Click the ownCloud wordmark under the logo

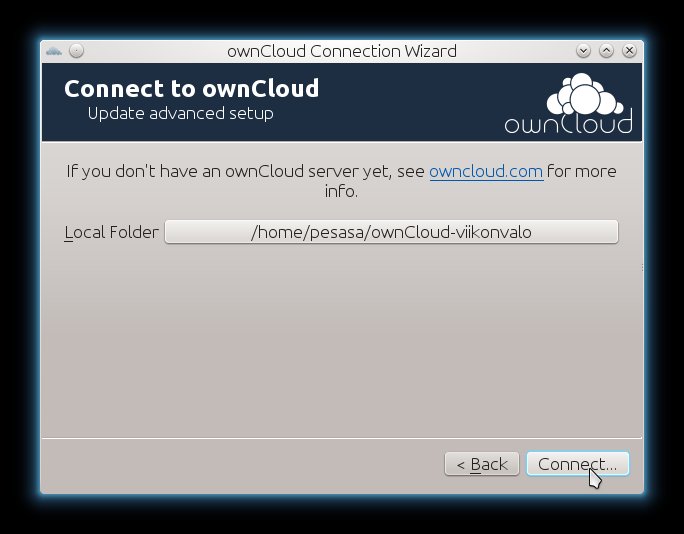click(568, 123)
